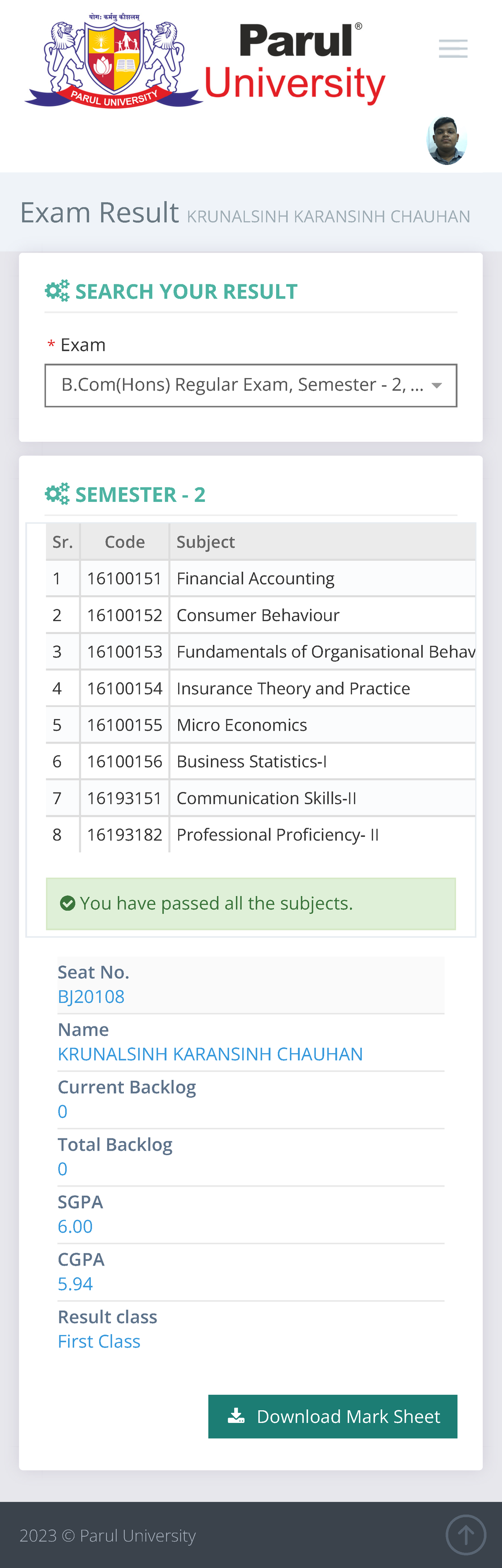Open the hamburger navigation menu
Screen dimensions: 502x1568
pyautogui.click(x=453, y=49)
